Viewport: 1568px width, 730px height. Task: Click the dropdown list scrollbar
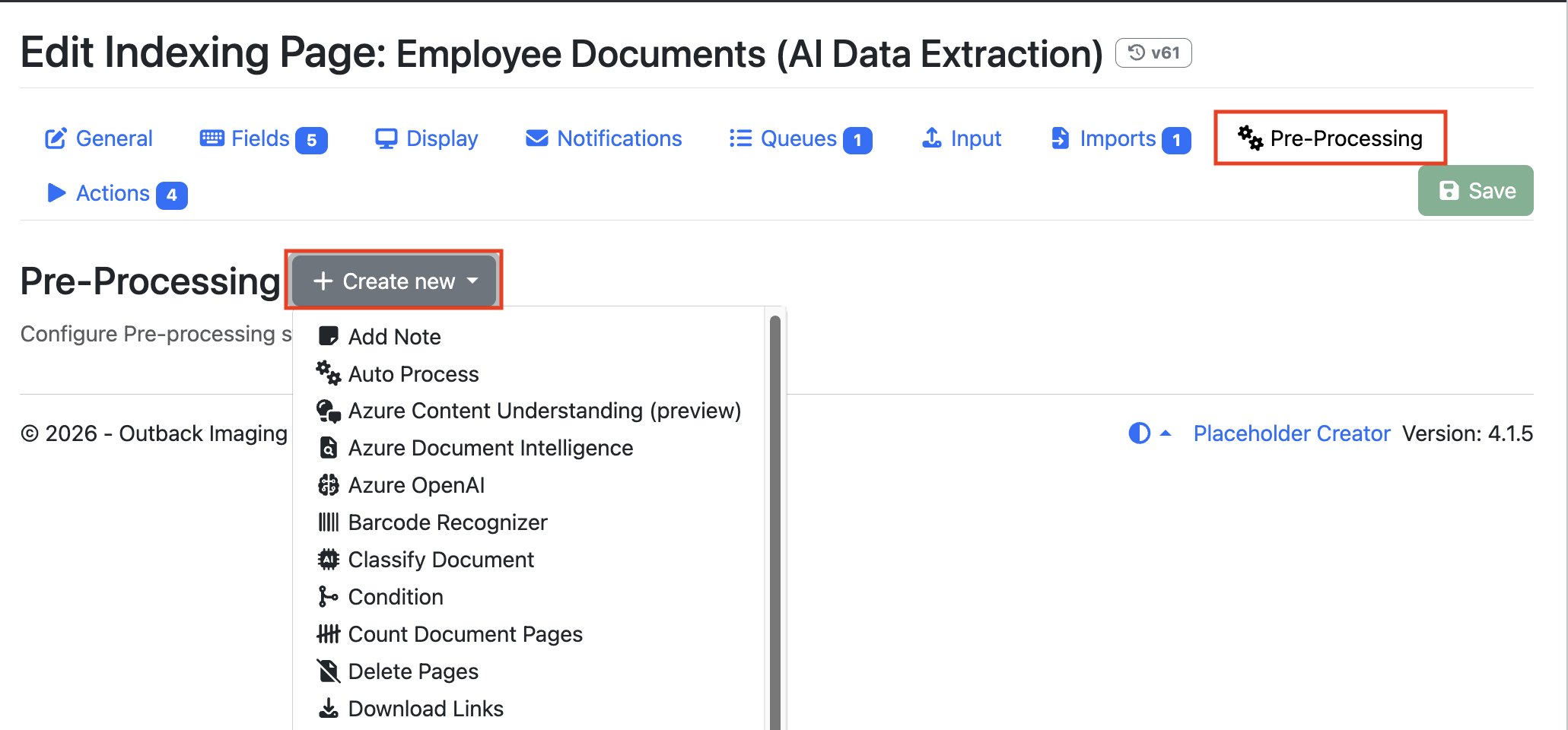[775, 523]
